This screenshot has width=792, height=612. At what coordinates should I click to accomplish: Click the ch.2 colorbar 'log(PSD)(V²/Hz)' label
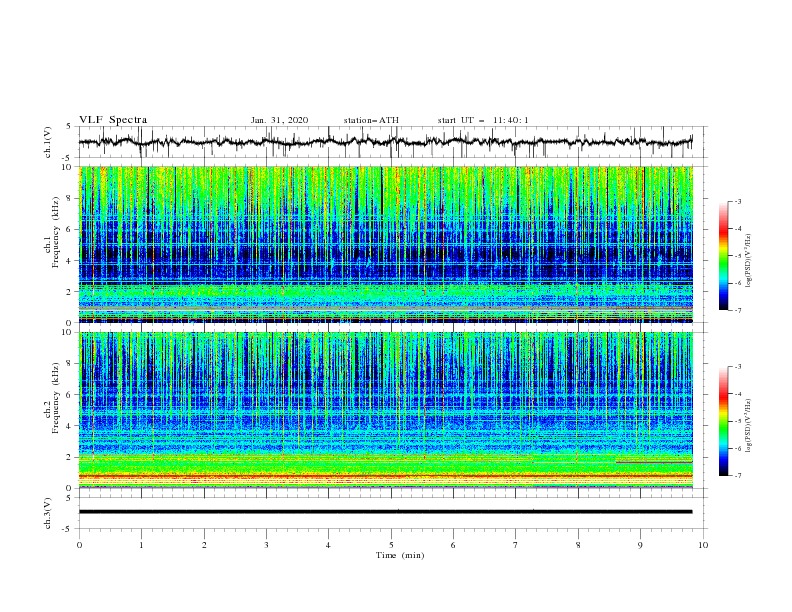(748, 425)
